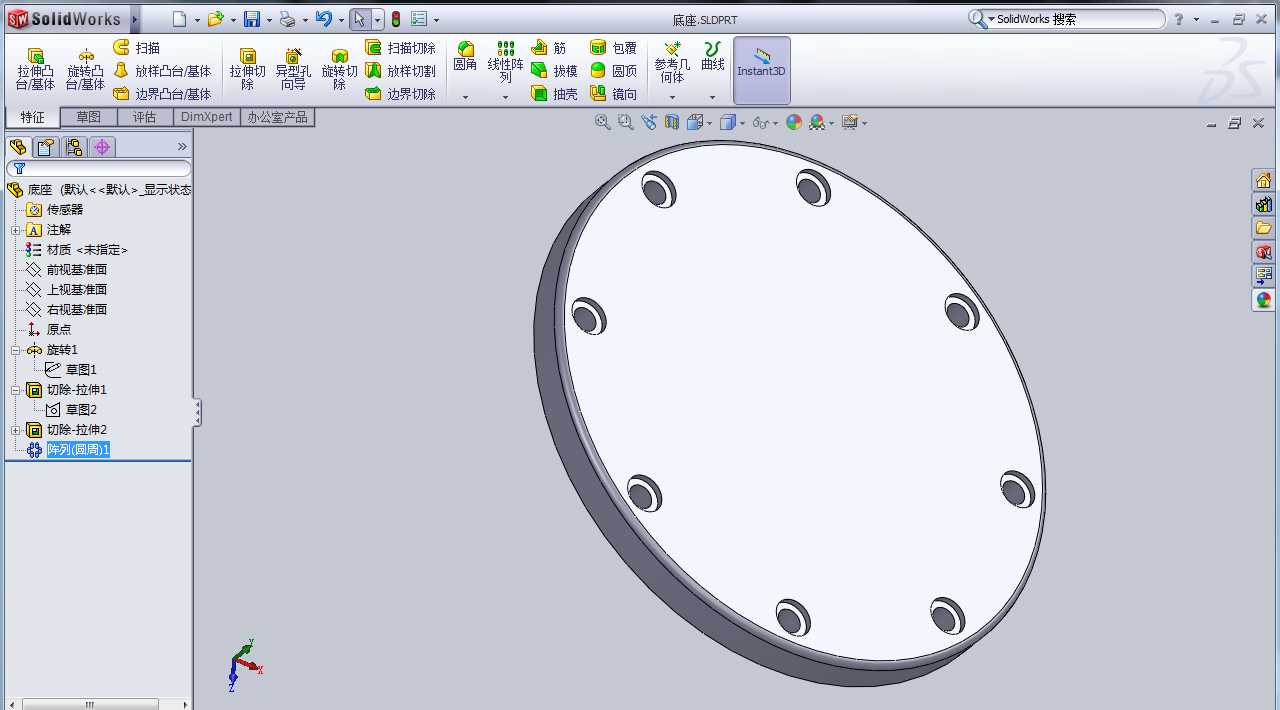Select the Revolved Boss/Base (旋转凸台/基体) tool
Image resolution: width=1280 pixels, height=710 pixels.
pyautogui.click(x=85, y=69)
